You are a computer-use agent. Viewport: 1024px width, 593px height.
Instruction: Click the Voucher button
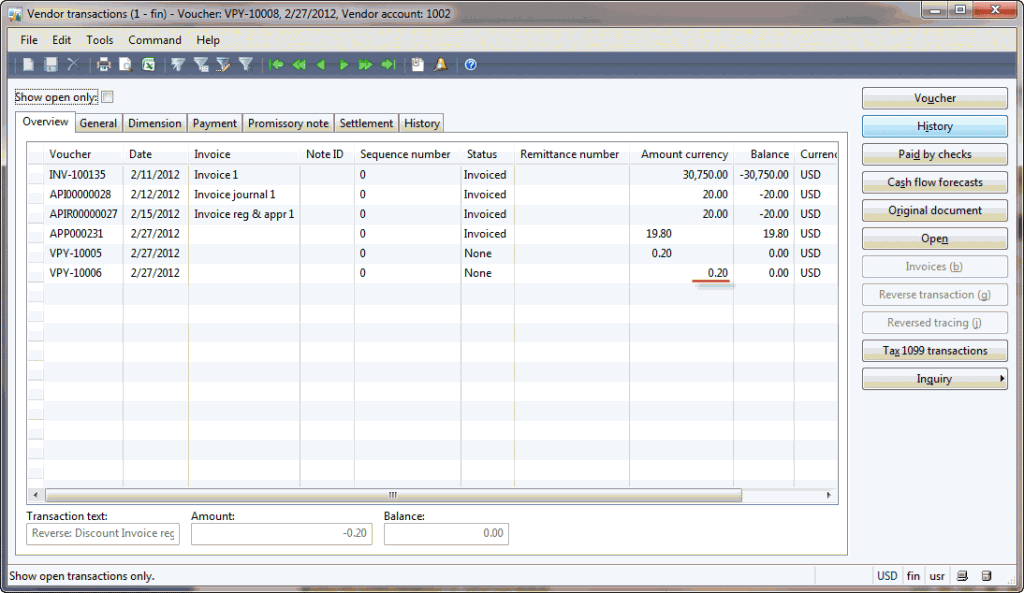coord(934,98)
